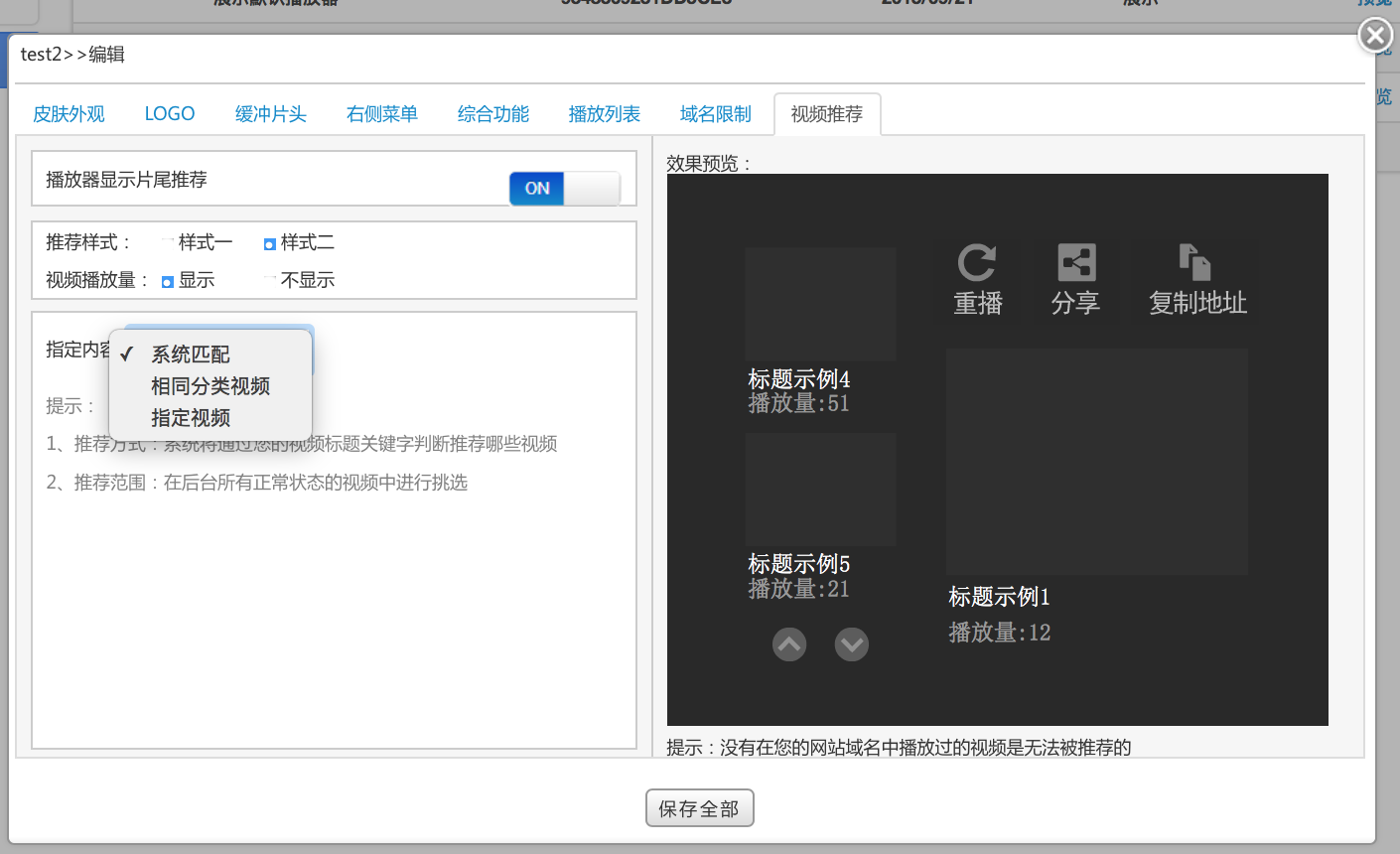Image resolution: width=1400 pixels, height=854 pixels.
Task: Close the edit dialog with X button
Action: point(1375,36)
